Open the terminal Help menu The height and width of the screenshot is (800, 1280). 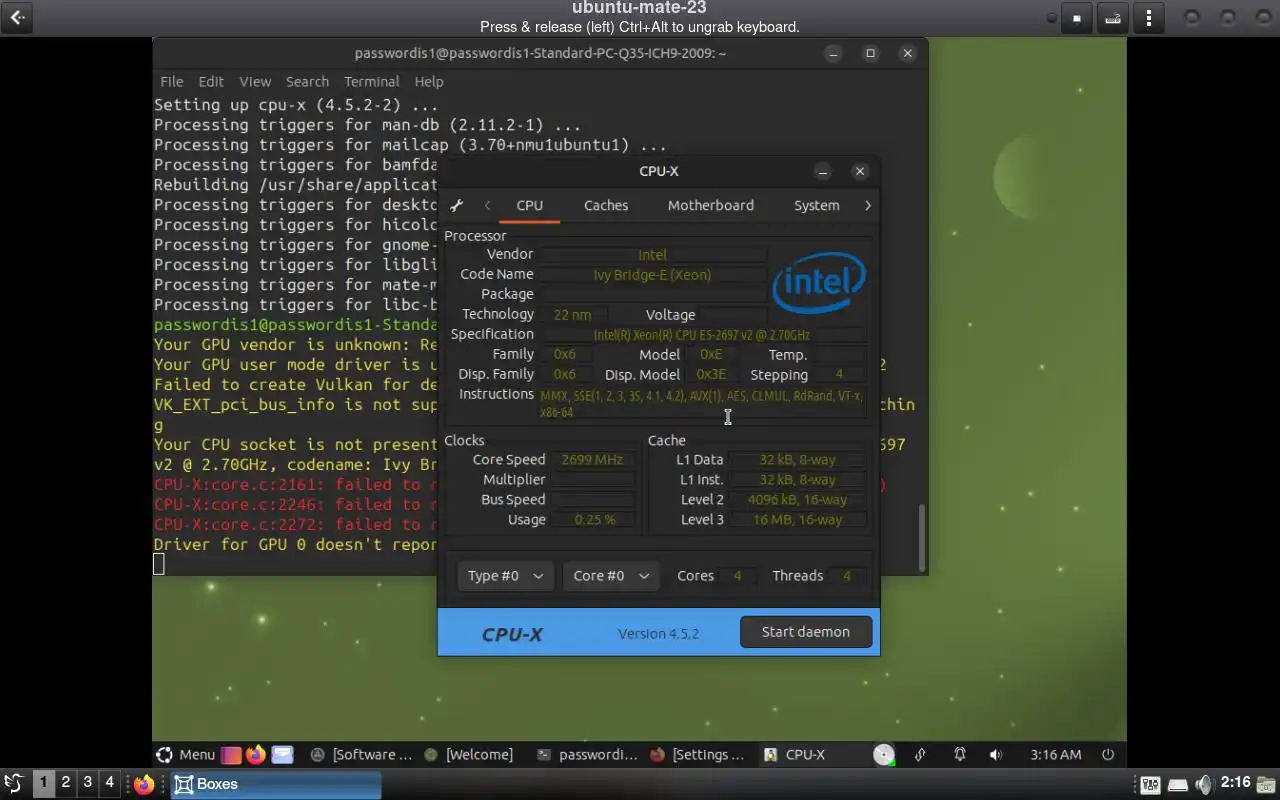tap(429, 81)
